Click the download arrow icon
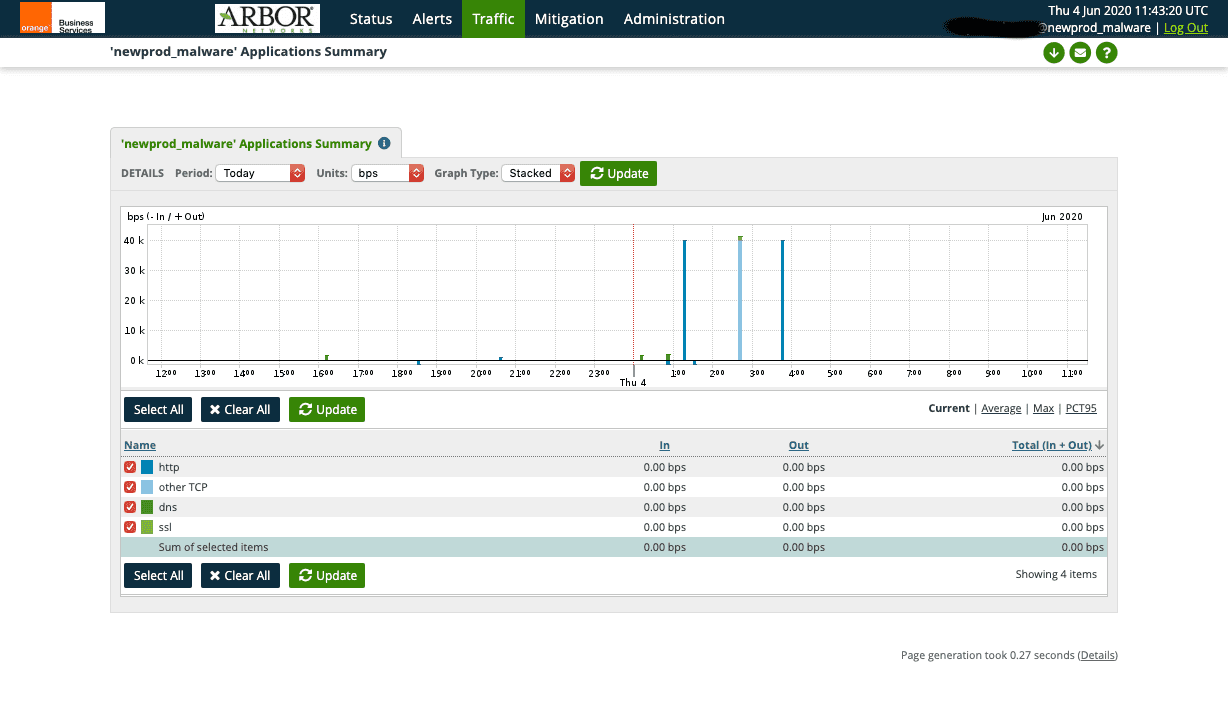Image resolution: width=1228 pixels, height=708 pixels. pos(1053,53)
